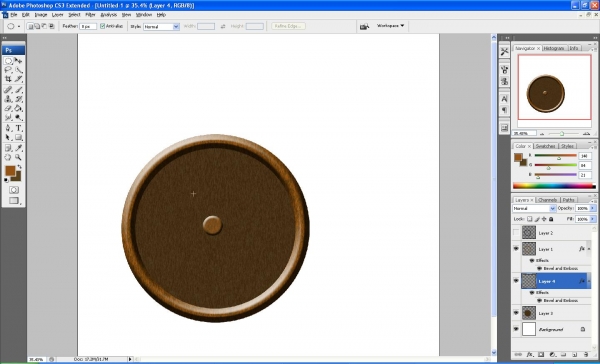Switch to the Paths tab
Viewport: 600px width, 364px height.
click(x=569, y=200)
